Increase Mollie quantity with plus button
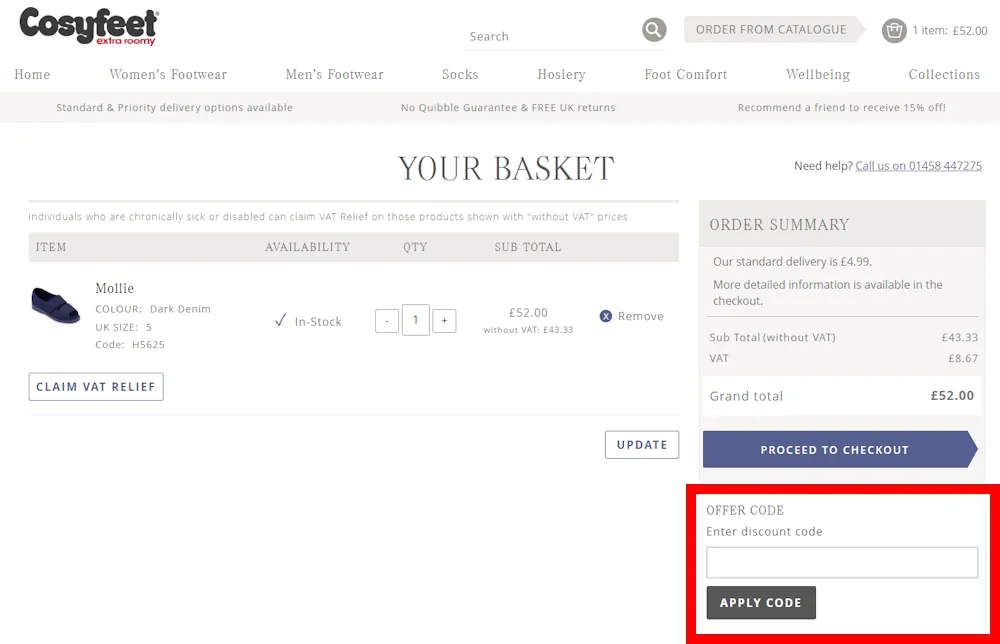The height and width of the screenshot is (644, 1000). tap(444, 321)
